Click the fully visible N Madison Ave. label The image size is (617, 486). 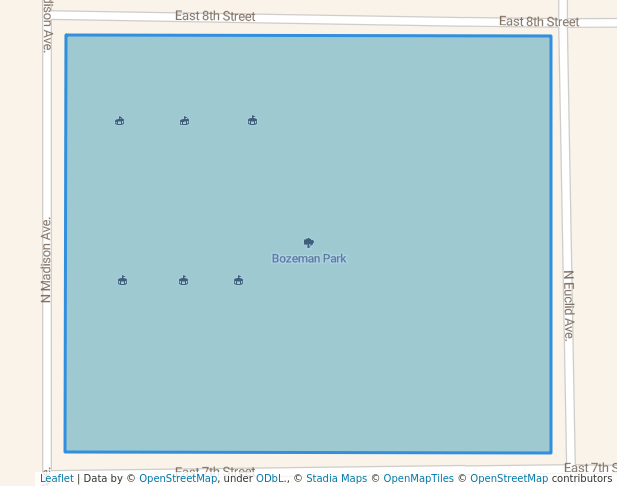(x=46, y=260)
